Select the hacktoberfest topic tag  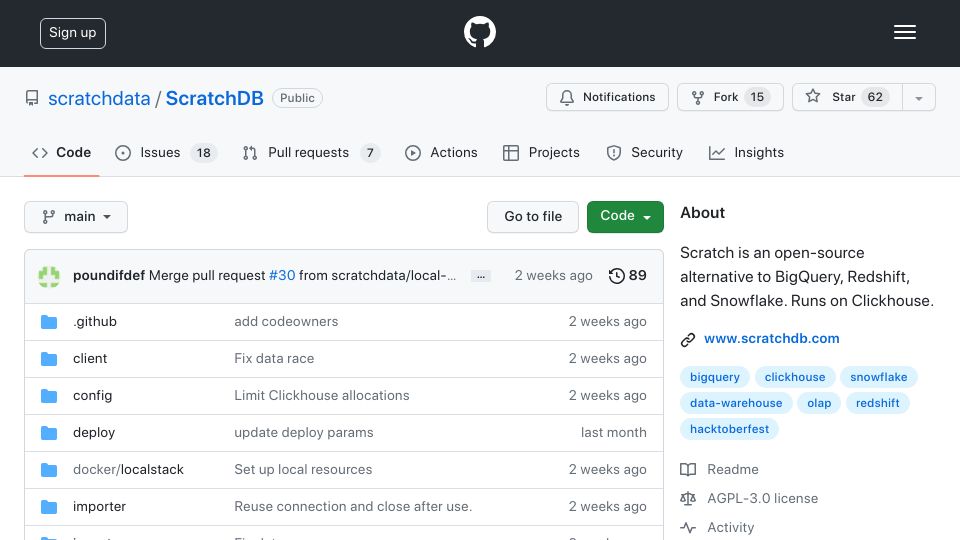coord(729,429)
